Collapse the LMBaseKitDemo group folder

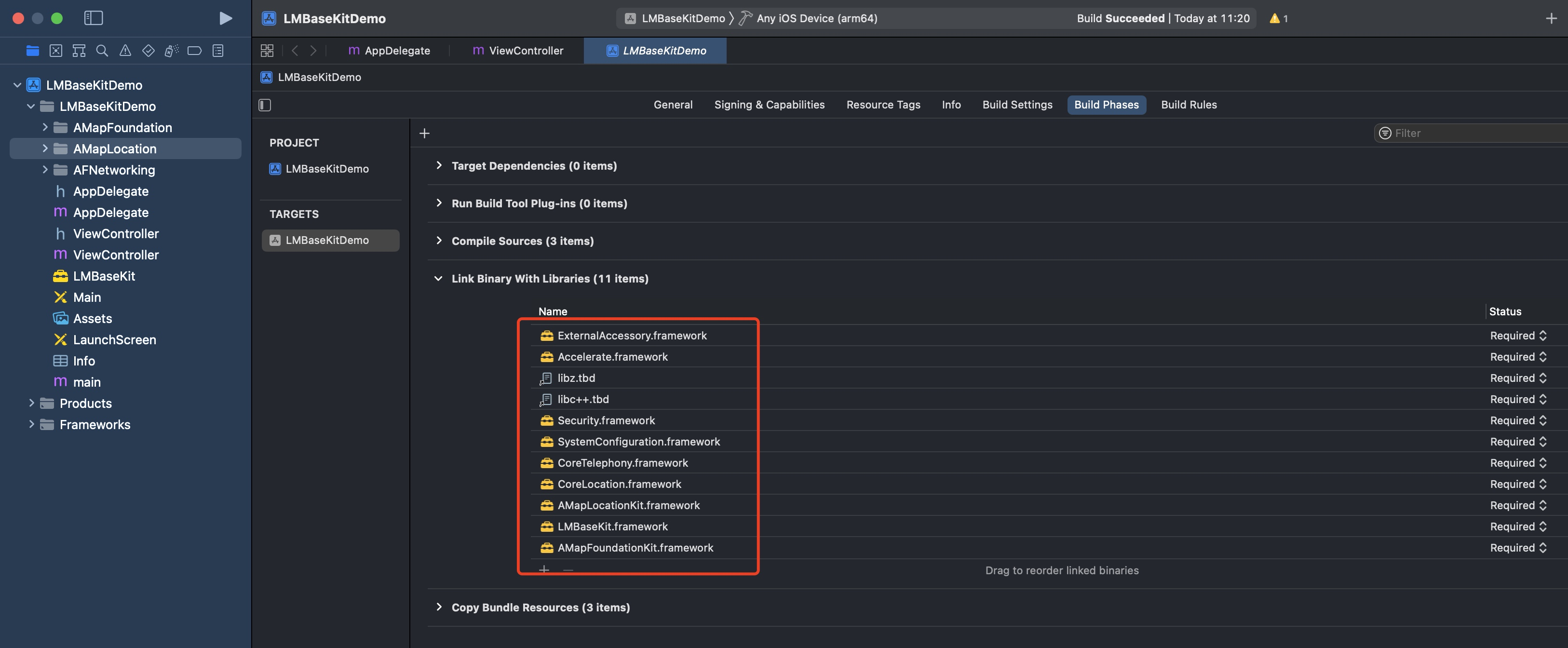tap(30, 107)
